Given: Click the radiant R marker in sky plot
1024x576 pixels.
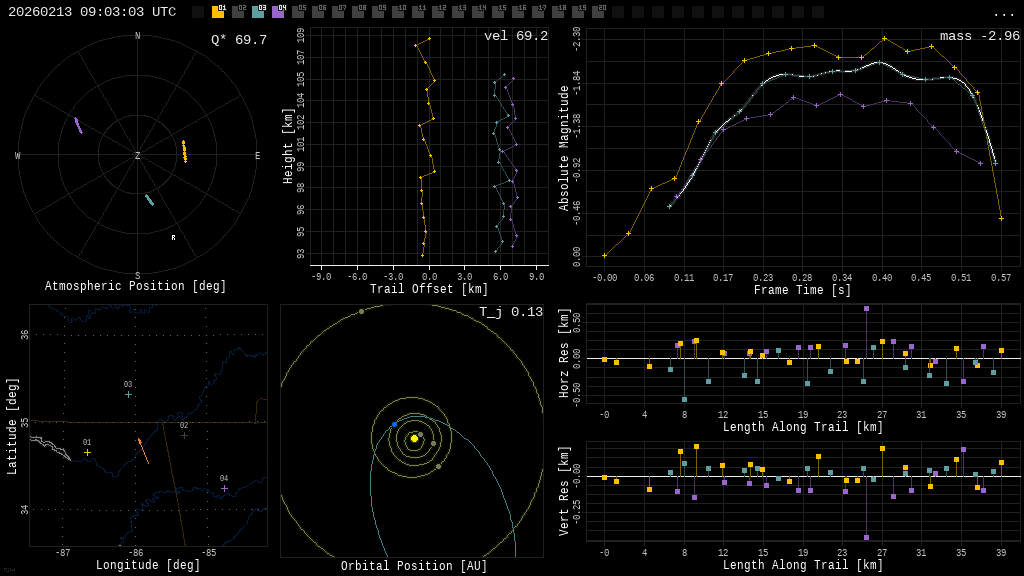Looking at the screenshot, I should tap(173, 238).
